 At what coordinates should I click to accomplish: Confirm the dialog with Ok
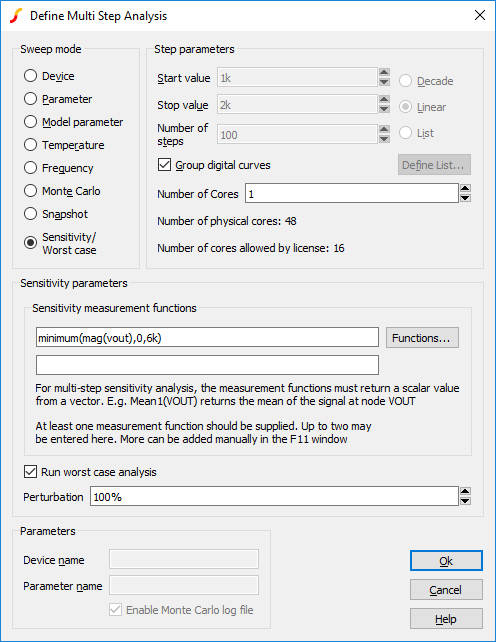tap(446, 561)
